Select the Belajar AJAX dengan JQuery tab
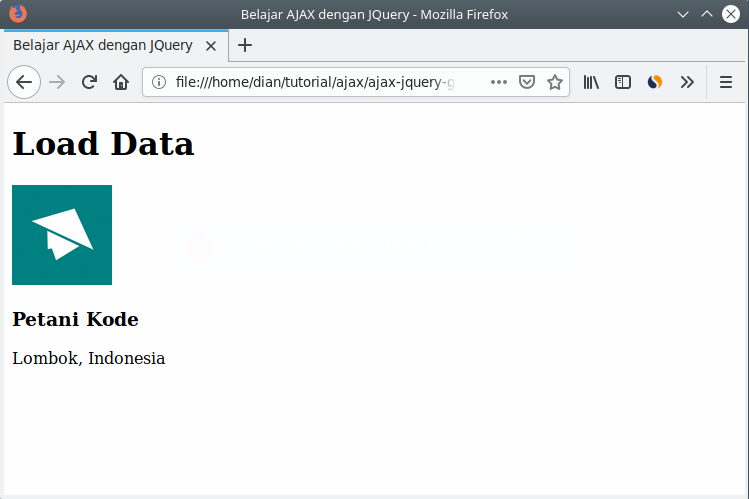This screenshot has width=749, height=499. [x=102, y=46]
